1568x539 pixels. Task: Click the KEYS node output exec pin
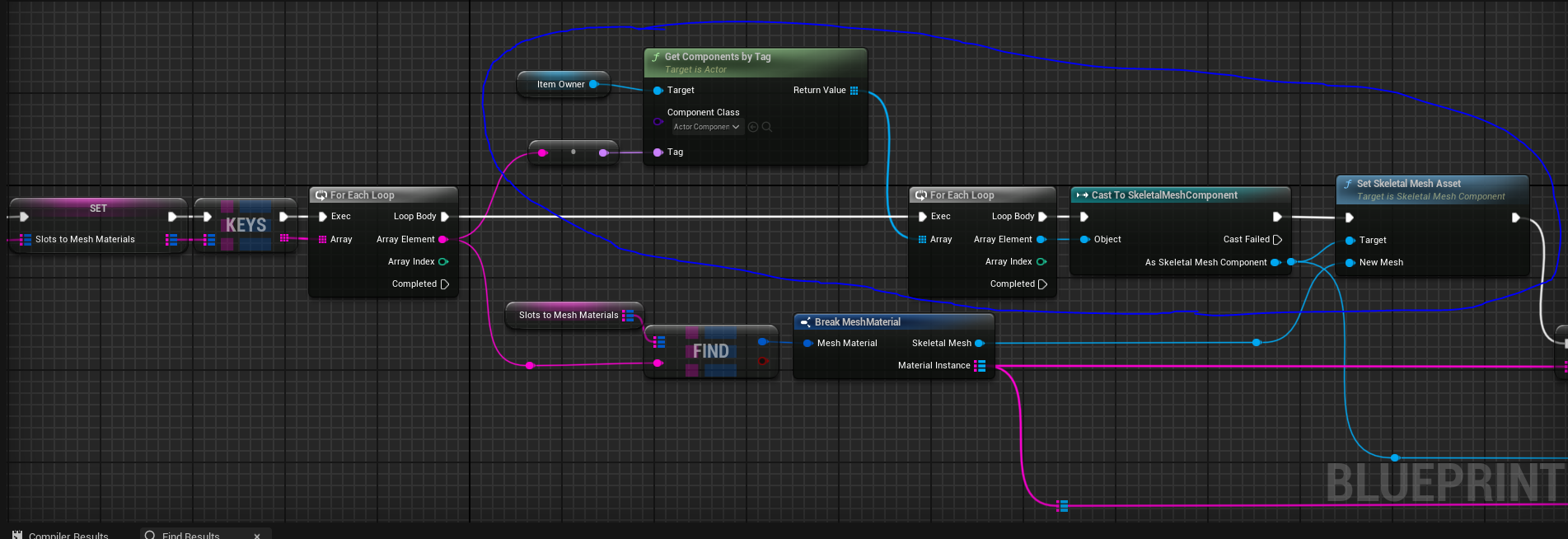click(283, 217)
